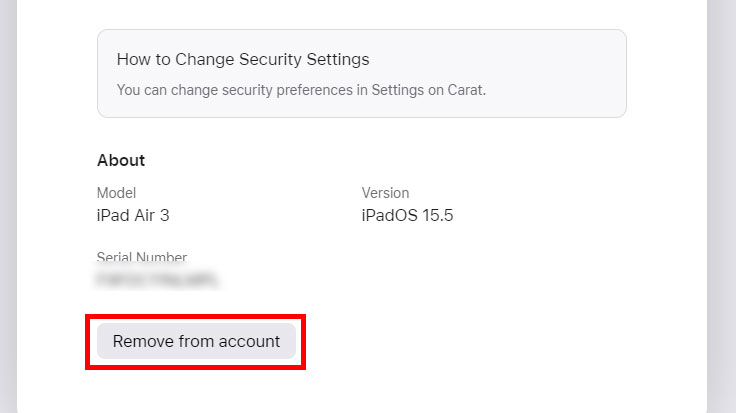Click the Serial Number label
The height and width of the screenshot is (413, 736).
click(142, 258)
